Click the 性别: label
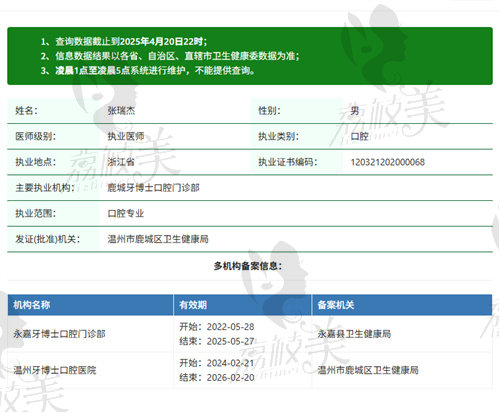Viewport: 500px width, 413px height. (x=269, y=110)
